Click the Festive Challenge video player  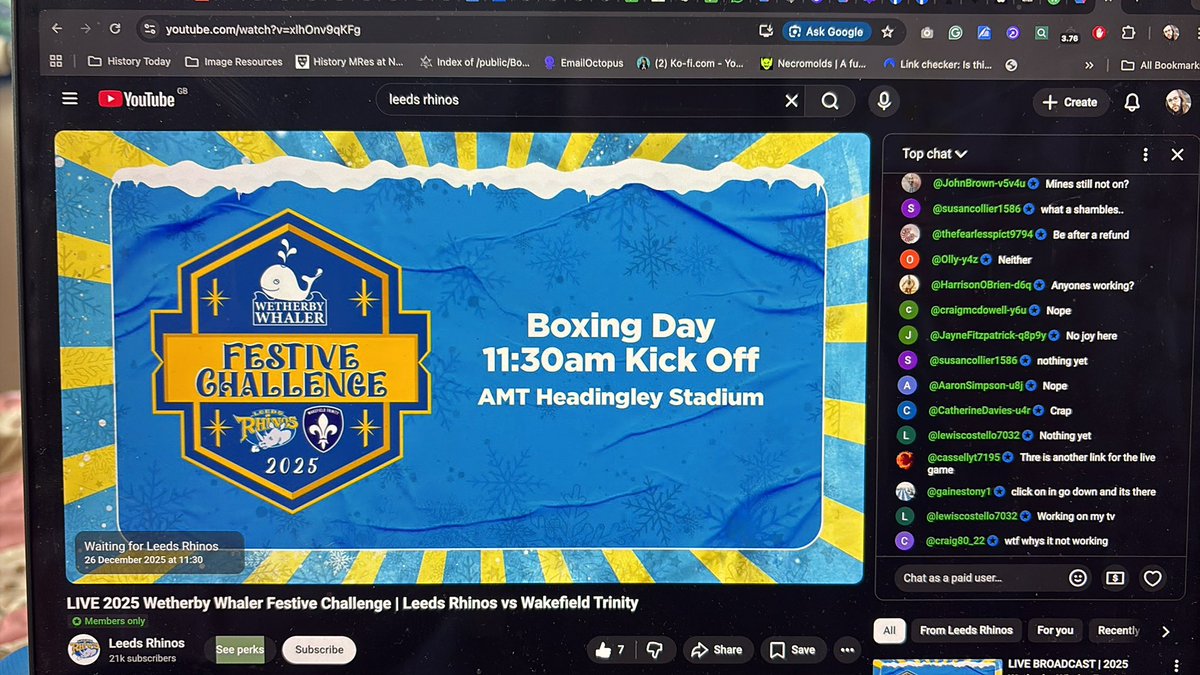point(461,357)
